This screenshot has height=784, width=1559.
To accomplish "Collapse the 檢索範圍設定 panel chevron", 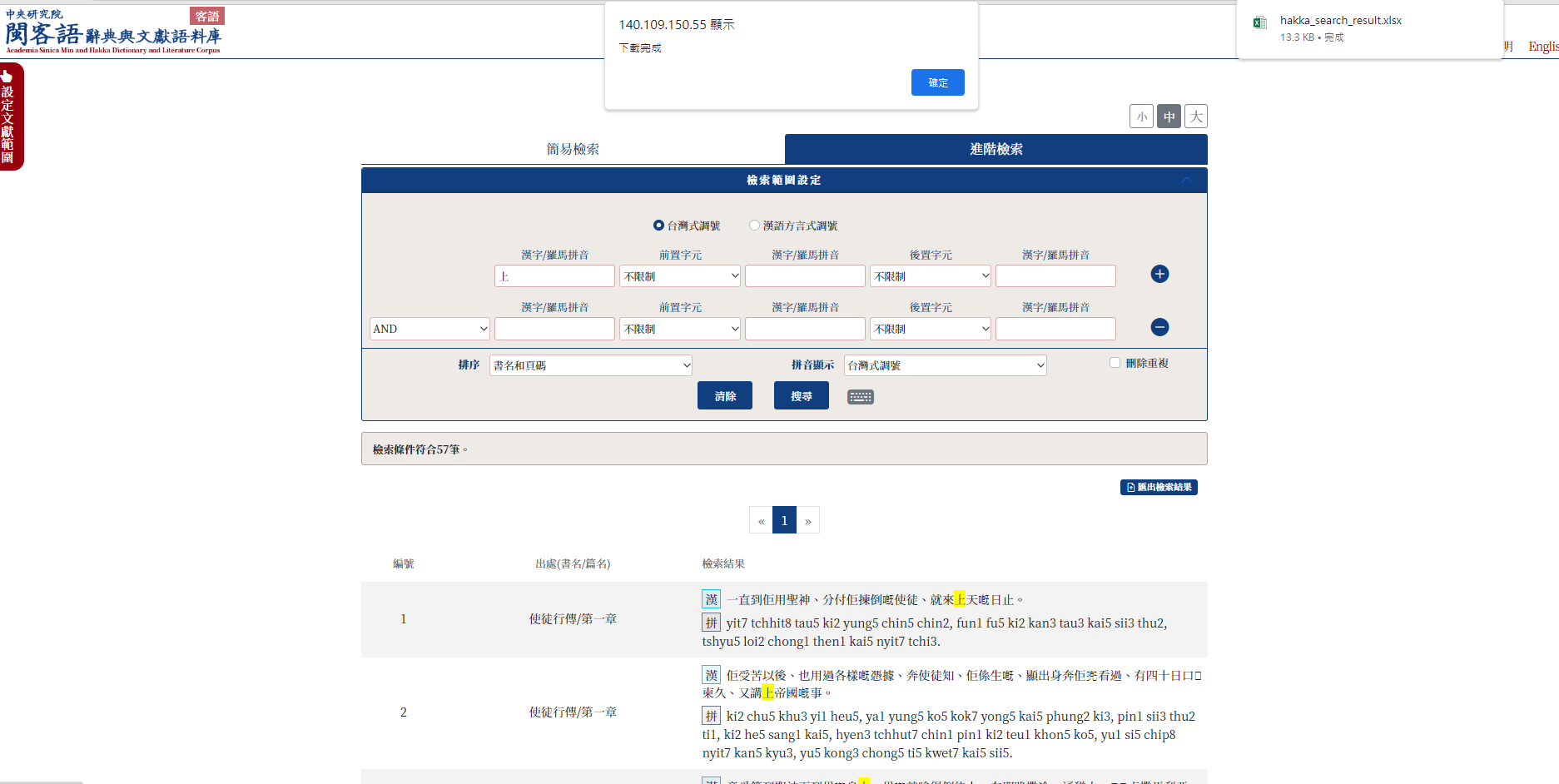I will click(1187, 180).
